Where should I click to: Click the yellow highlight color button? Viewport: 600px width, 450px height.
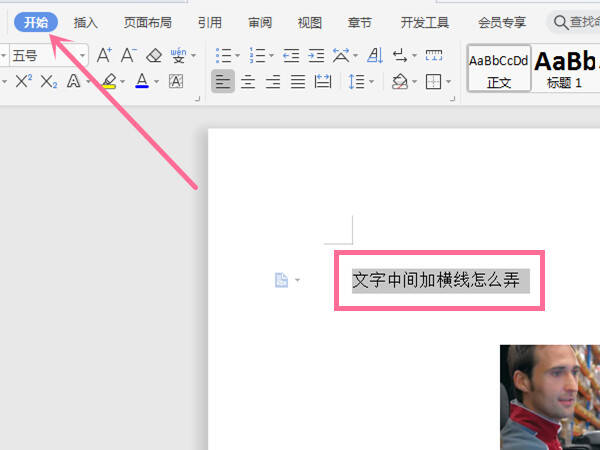(109, 82)
